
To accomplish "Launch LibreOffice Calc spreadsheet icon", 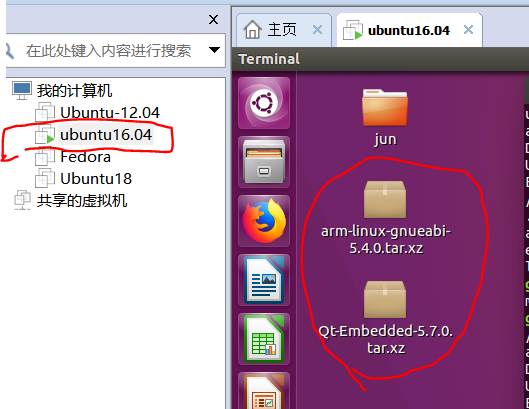I will [x=264, y=339].
